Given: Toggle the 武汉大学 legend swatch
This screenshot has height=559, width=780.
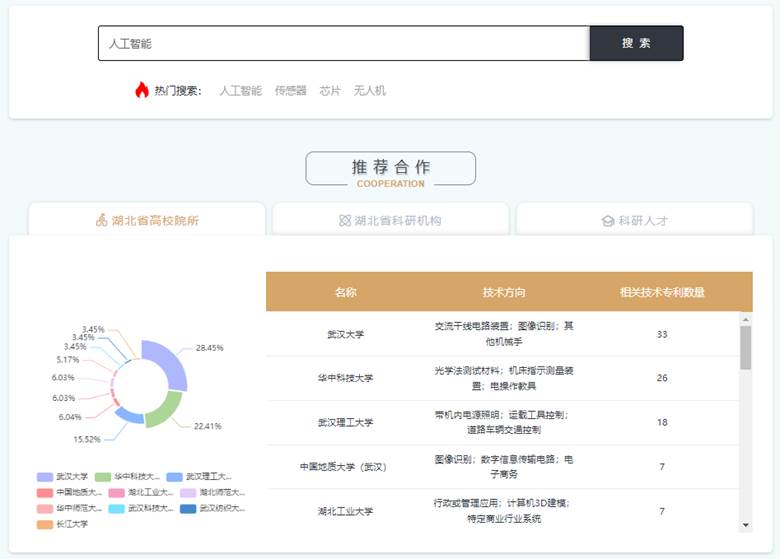Looking at the screenshot, I should tap(45, 477).
